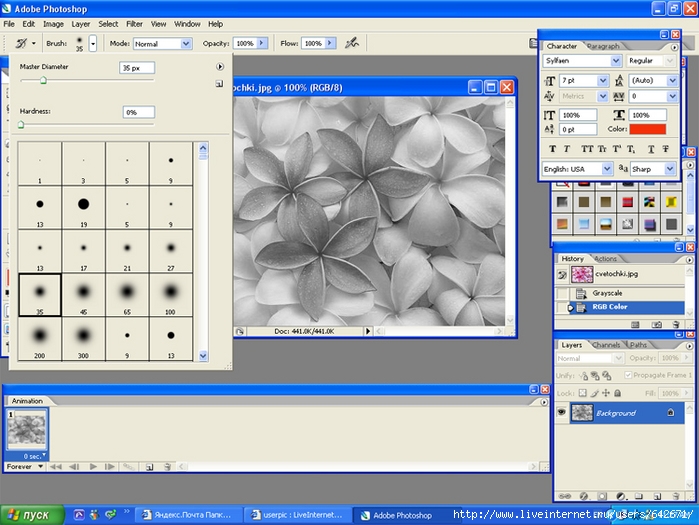Click the Faux Italic icon
The image size is (699, 525).
[x=567, y=149]
